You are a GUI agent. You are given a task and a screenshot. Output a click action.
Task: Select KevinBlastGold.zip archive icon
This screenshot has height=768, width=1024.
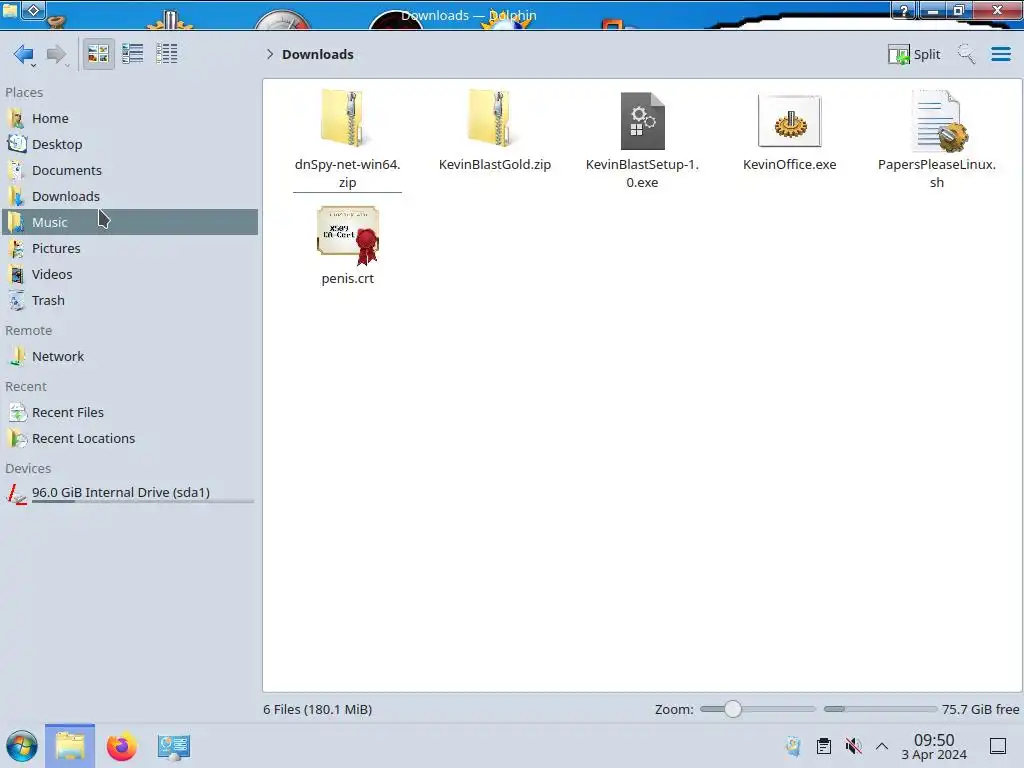(492, 118)
